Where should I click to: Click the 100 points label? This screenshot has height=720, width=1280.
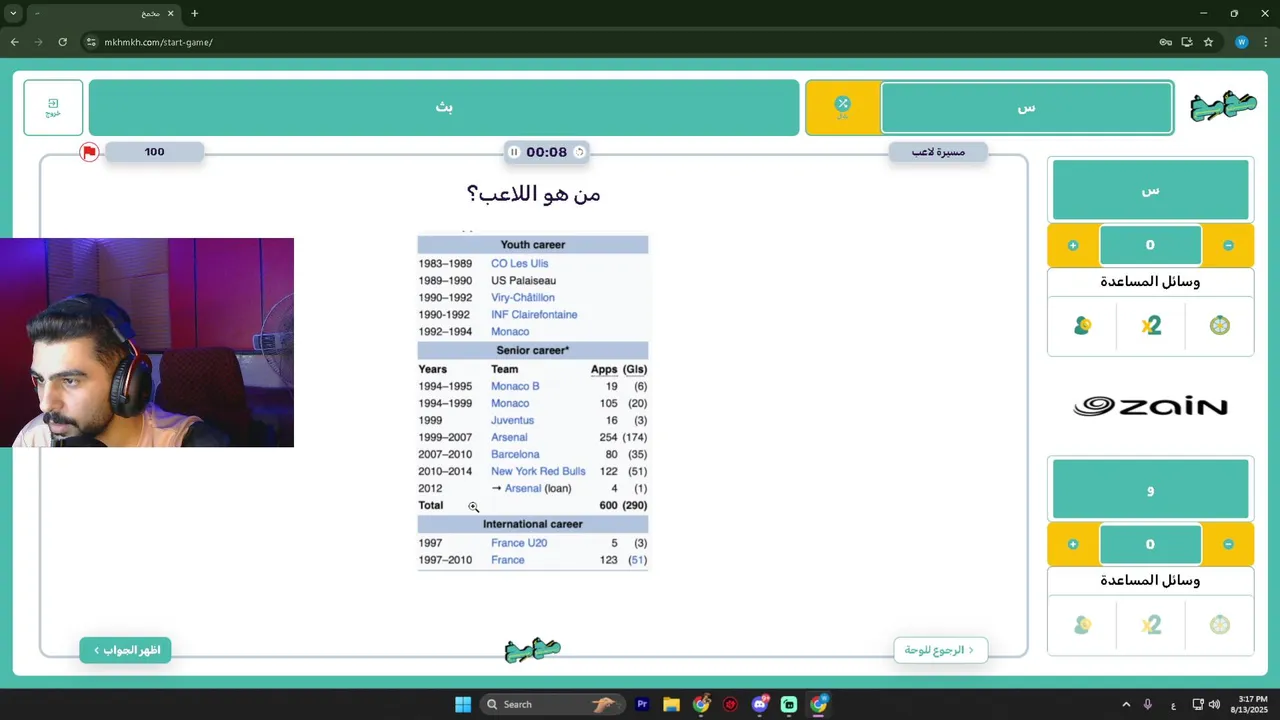[154, 152]
